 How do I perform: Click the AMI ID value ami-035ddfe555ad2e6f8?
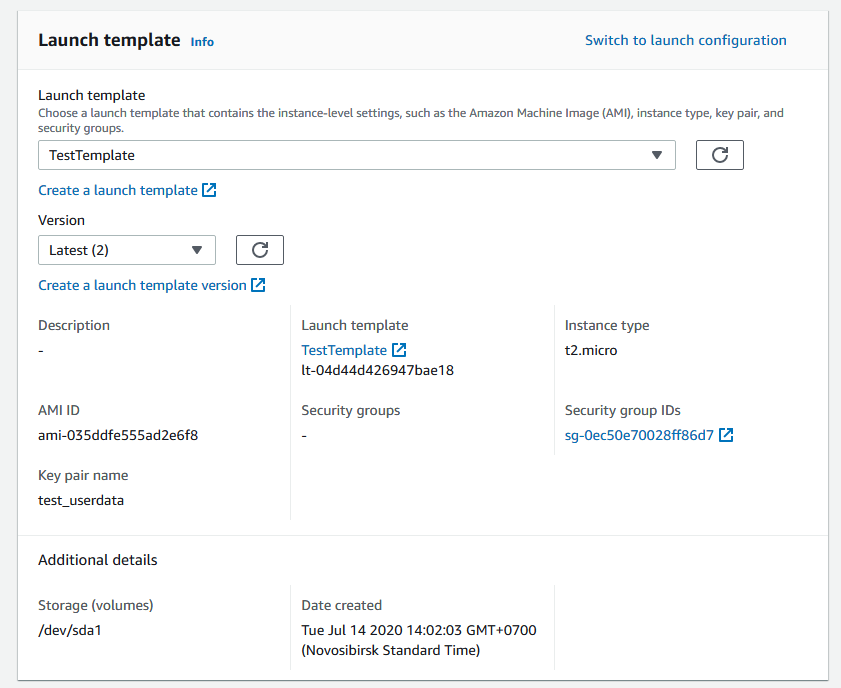click(118, 435)
